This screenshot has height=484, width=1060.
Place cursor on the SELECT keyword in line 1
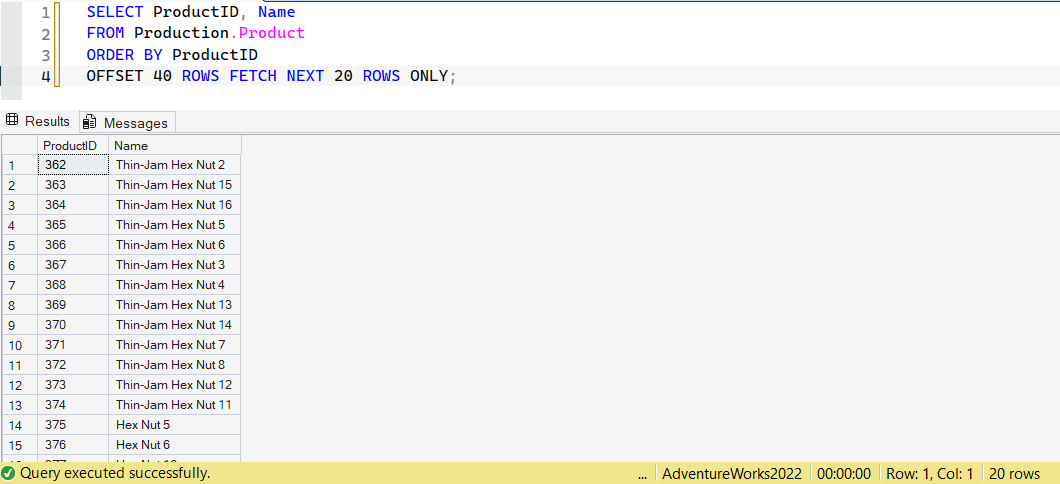[114, 12]
